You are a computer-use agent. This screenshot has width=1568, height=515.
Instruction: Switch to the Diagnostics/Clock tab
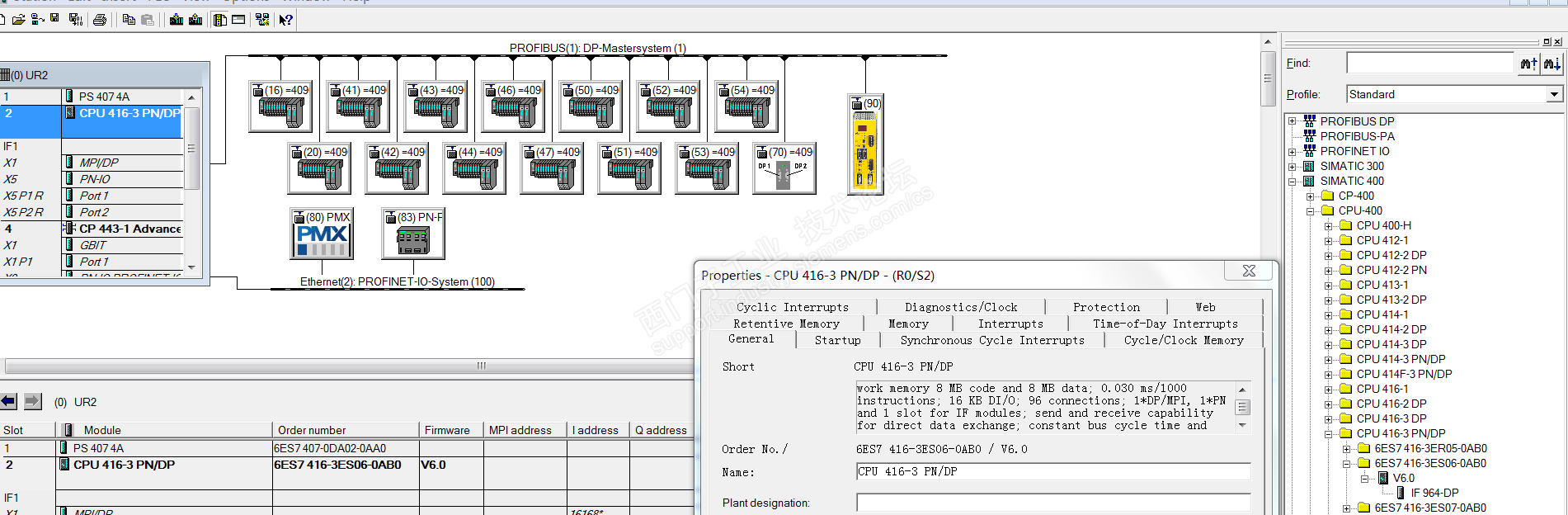[x=961, y=307]
